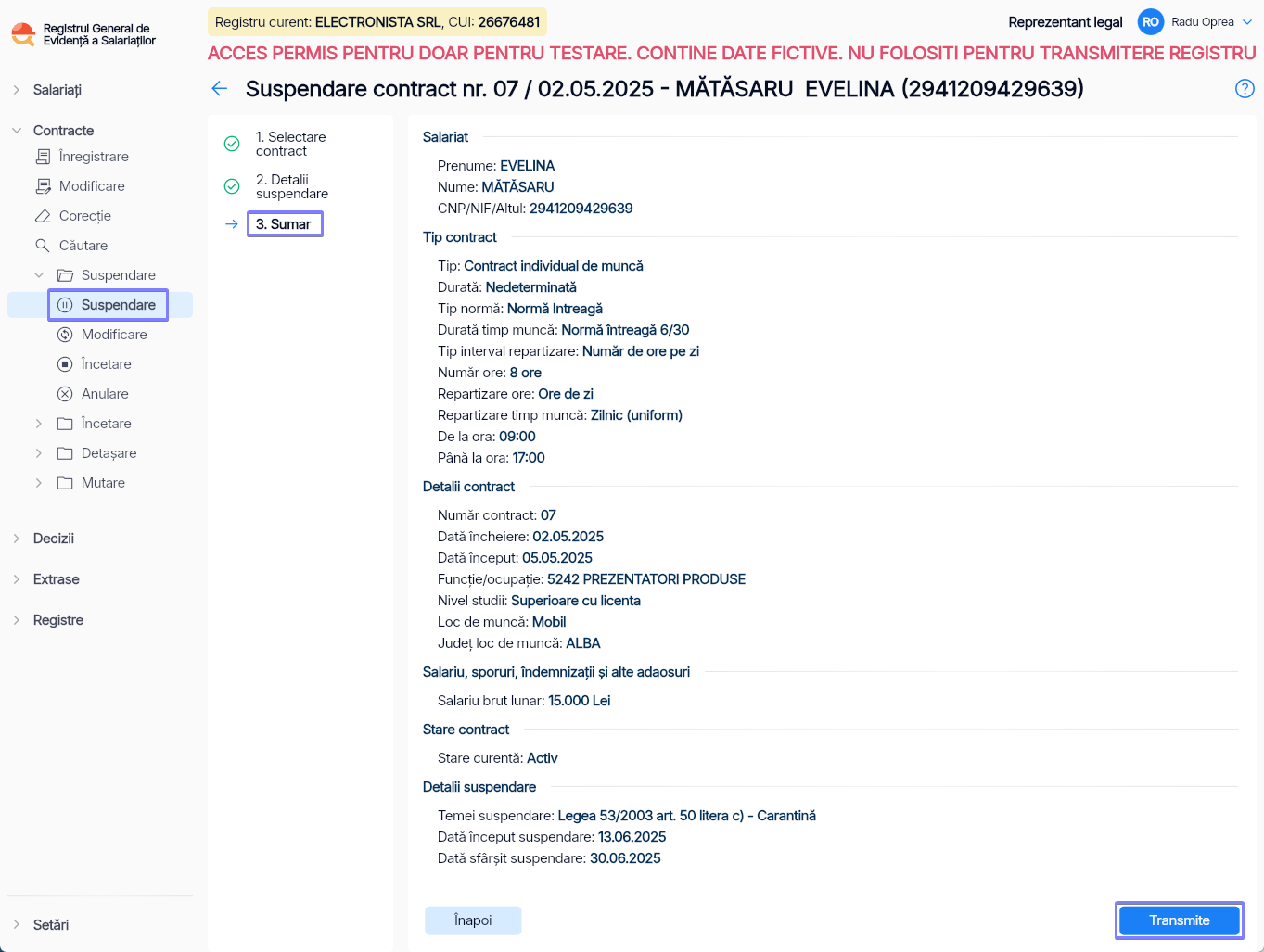Expand the Salariați menu chevron

[17, 90]
